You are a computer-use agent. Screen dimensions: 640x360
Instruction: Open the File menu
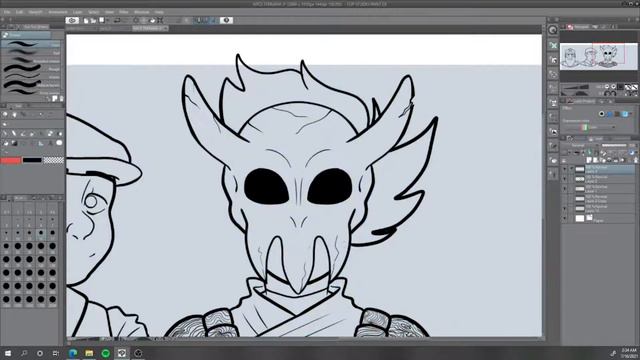[7, 12]
